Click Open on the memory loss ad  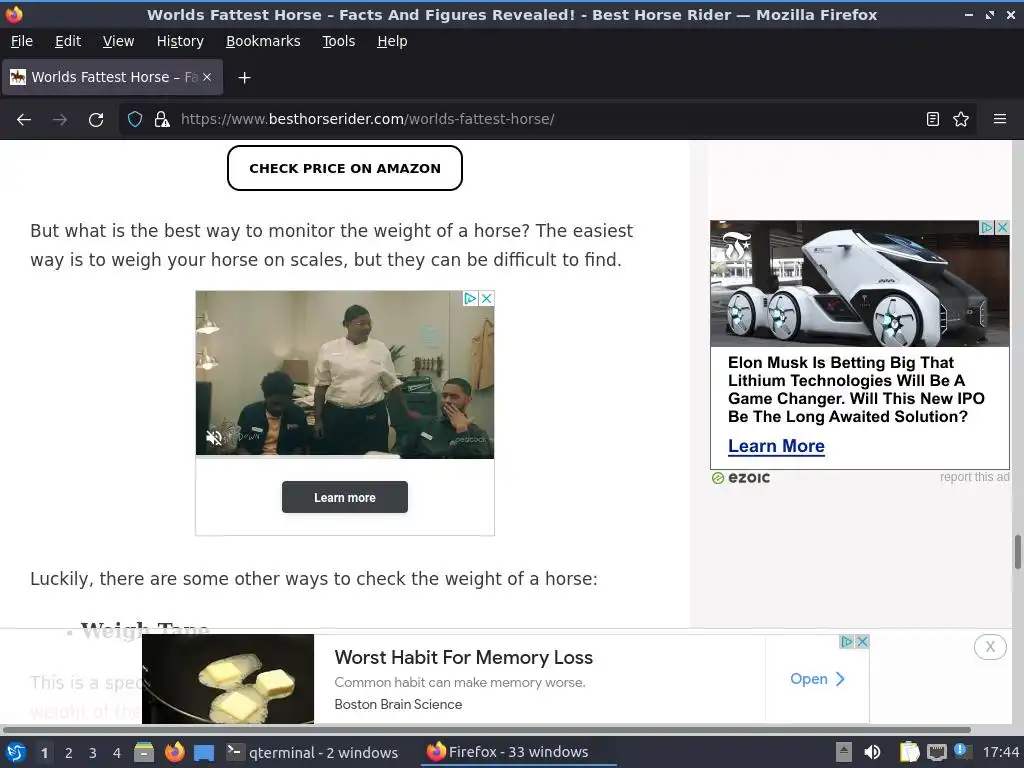(817, 679)
